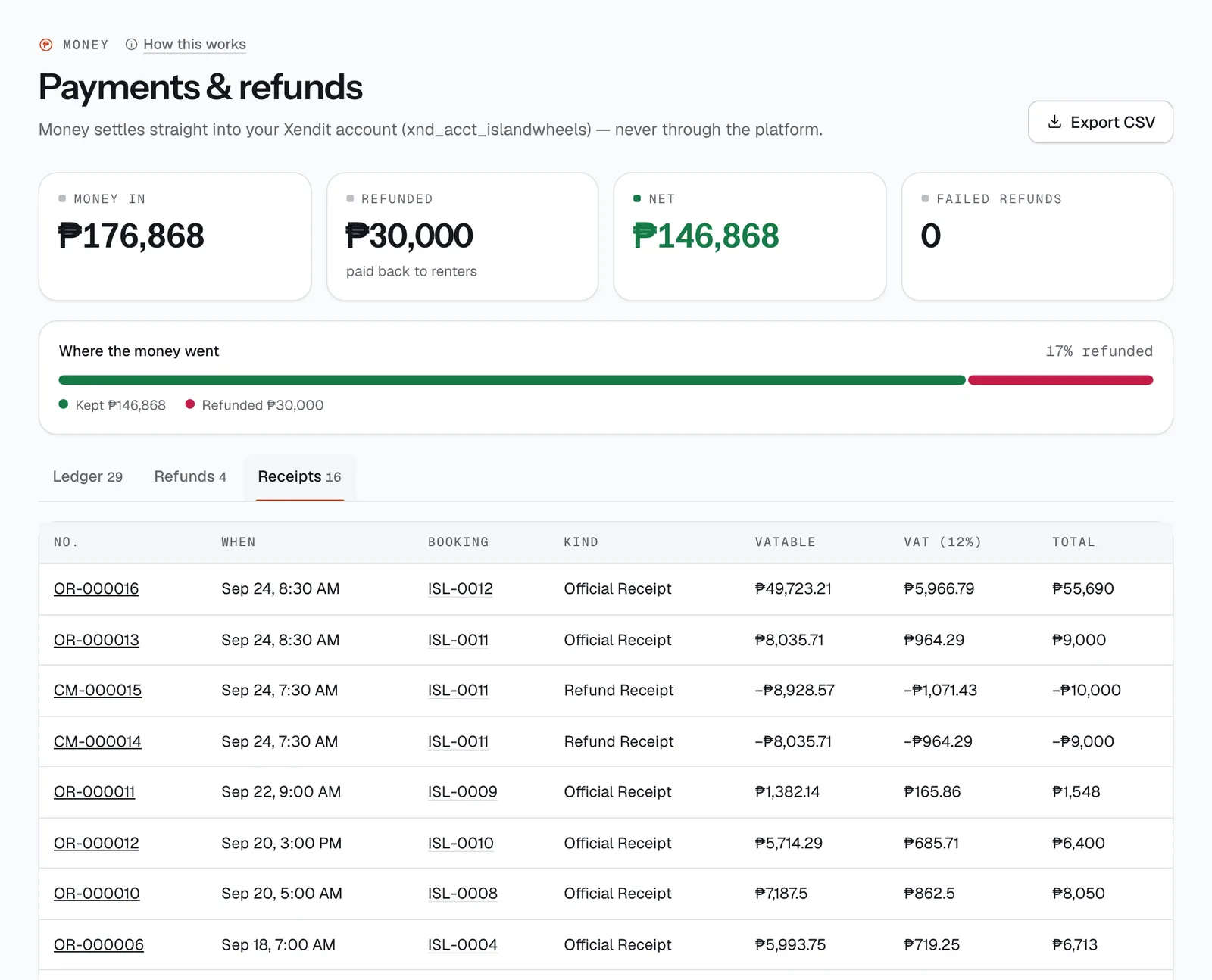Click the green Kept legend dot
This screenshot has height=980, width=1212.
64,404
